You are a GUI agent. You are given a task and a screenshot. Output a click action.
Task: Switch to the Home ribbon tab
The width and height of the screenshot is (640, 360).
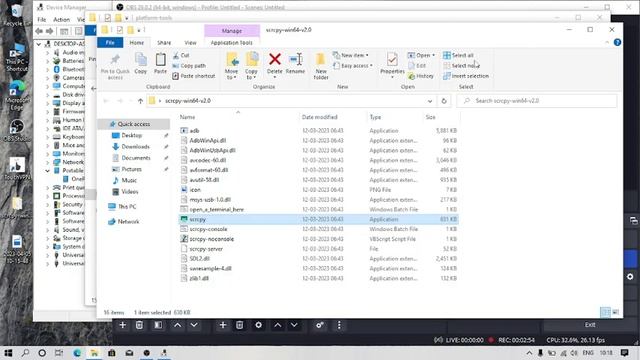(x=137, y=42)
